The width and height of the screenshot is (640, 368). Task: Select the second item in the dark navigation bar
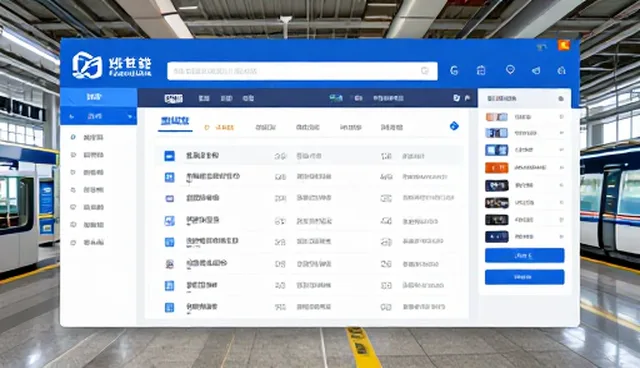pos(204,98)
